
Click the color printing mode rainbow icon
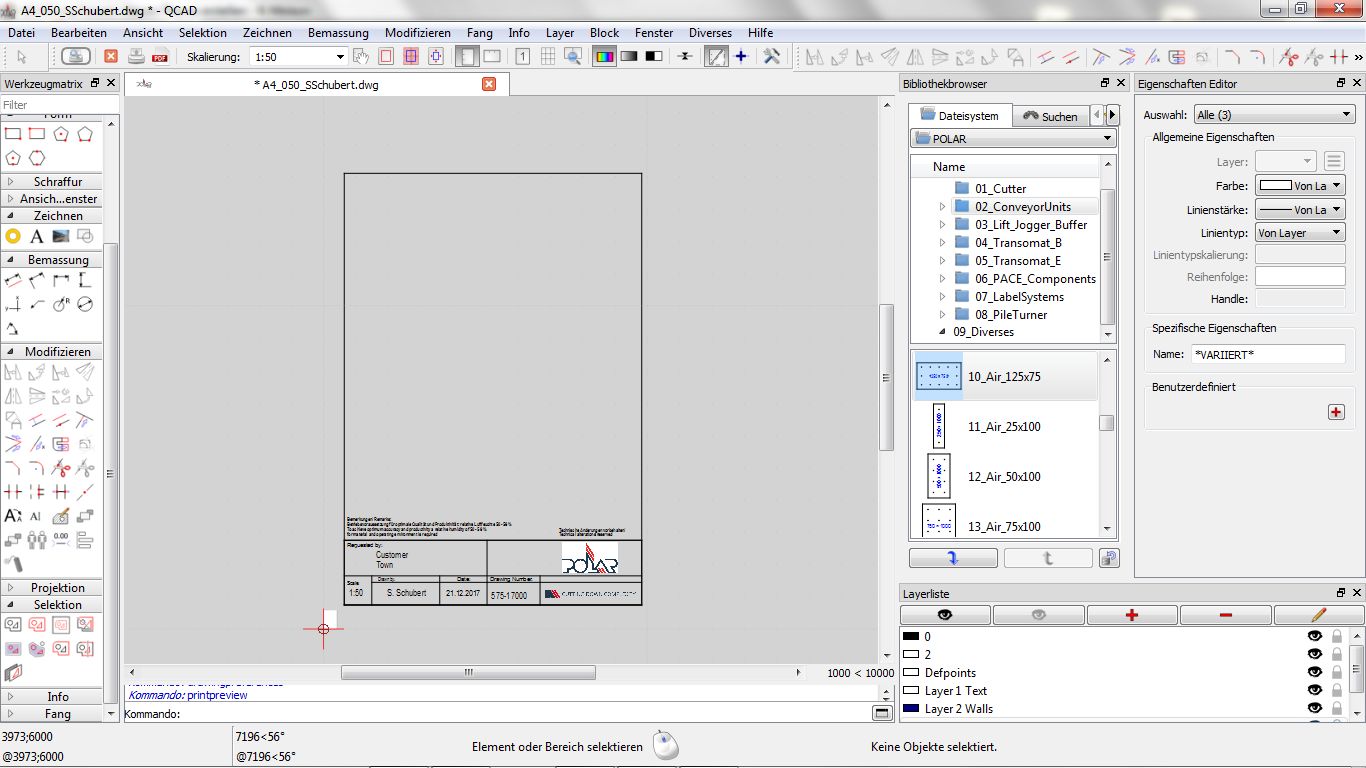pyautogui.click(x=604, y=57)
